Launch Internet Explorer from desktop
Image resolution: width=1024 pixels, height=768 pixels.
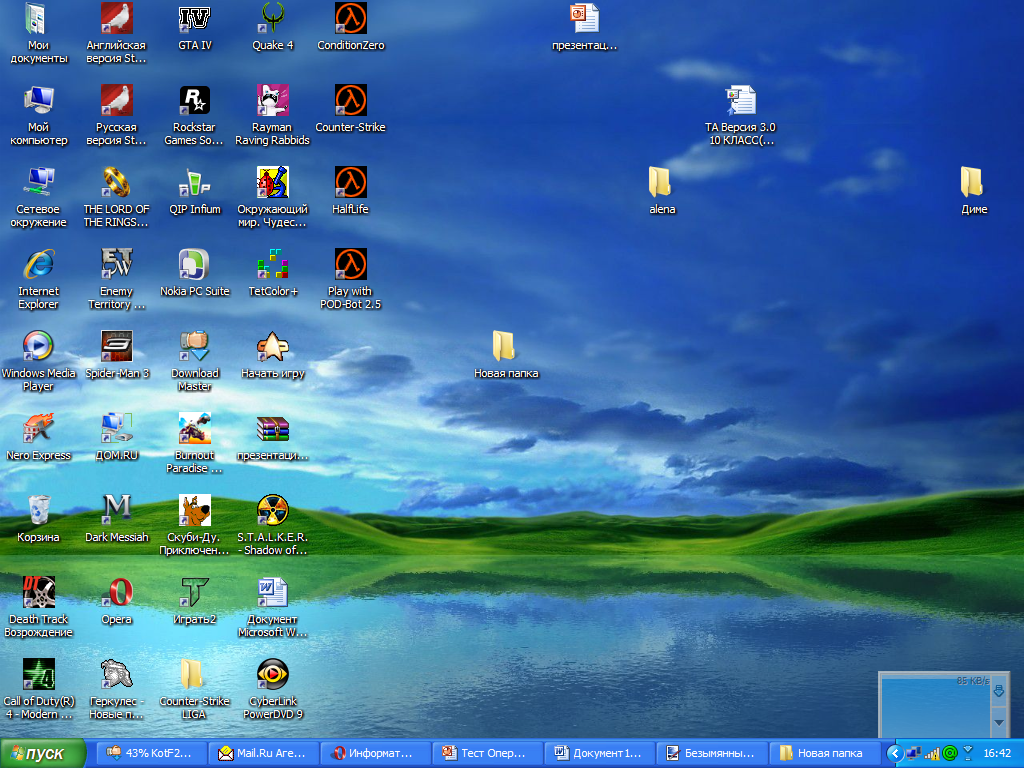pyautogui.click(x=38, y=279)
